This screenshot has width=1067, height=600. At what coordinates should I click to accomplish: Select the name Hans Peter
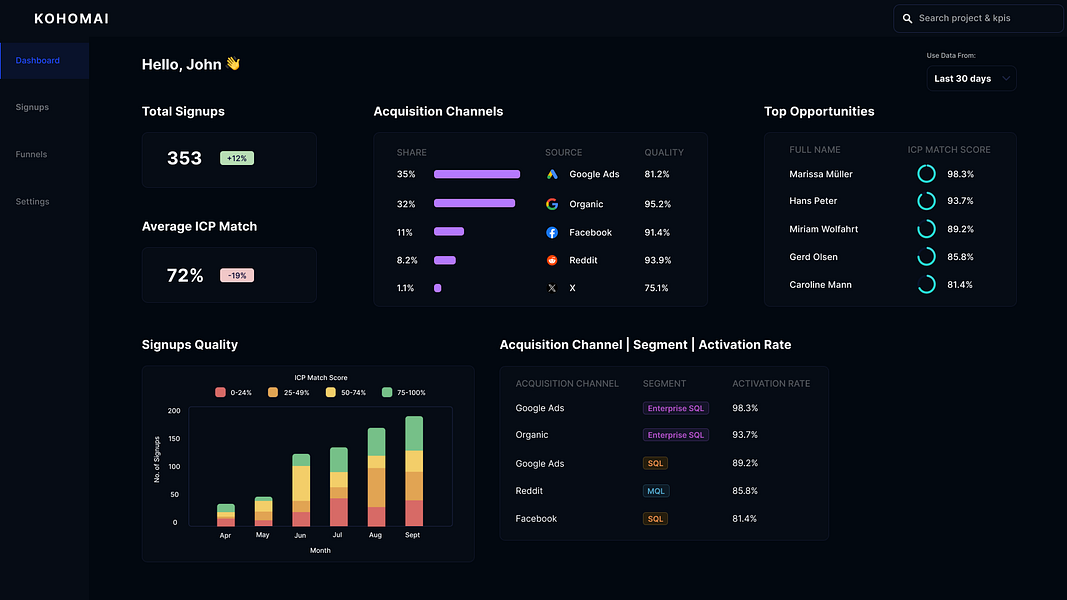(813, 201)
